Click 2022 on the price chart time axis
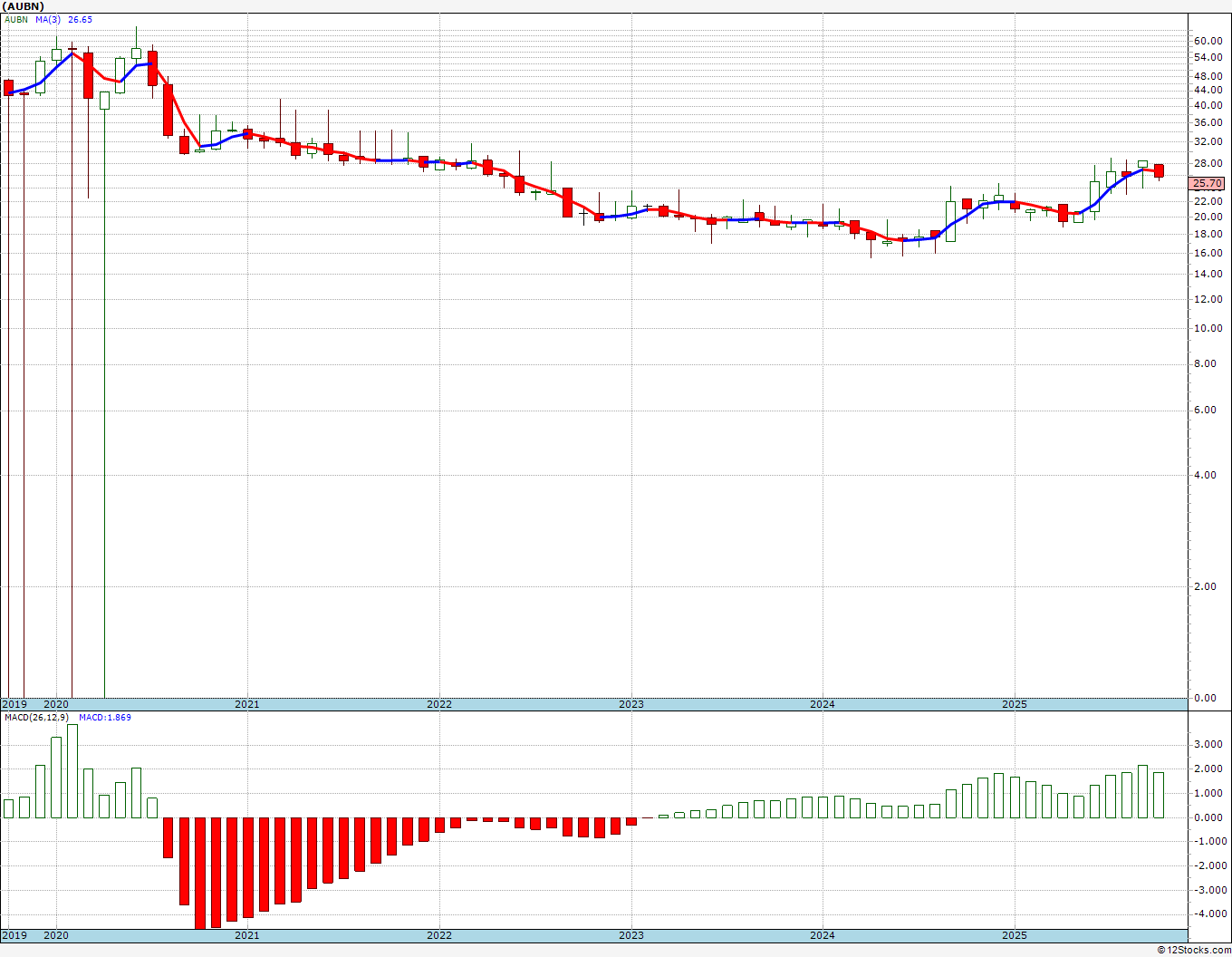 (x=439, y=704)
